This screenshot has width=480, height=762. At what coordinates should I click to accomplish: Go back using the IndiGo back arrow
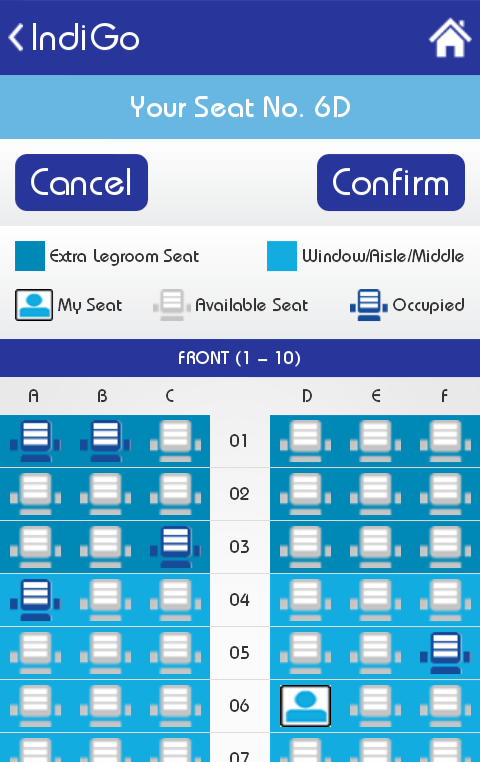tap(16, 37)
